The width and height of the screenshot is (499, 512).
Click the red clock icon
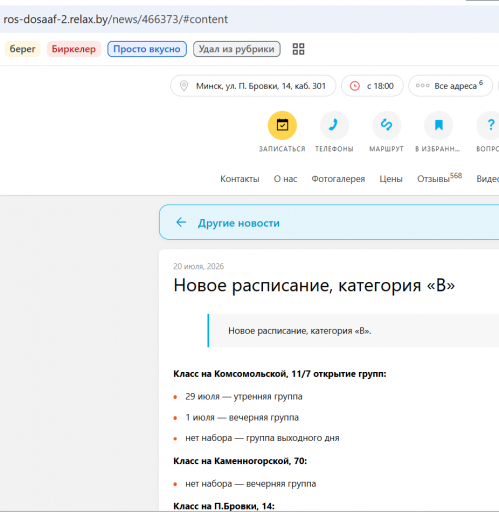(x=355, y=86)
